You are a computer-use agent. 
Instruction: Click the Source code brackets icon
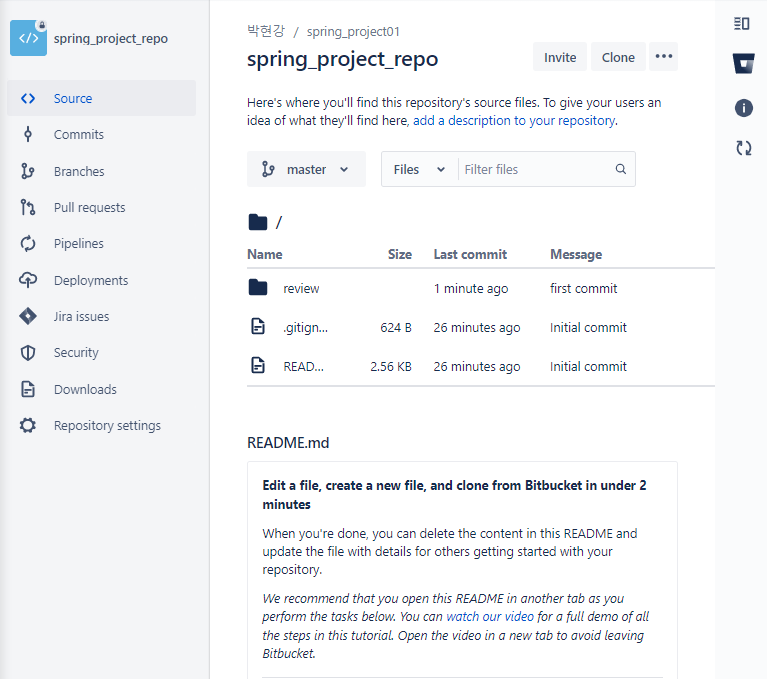click(28, 98)
